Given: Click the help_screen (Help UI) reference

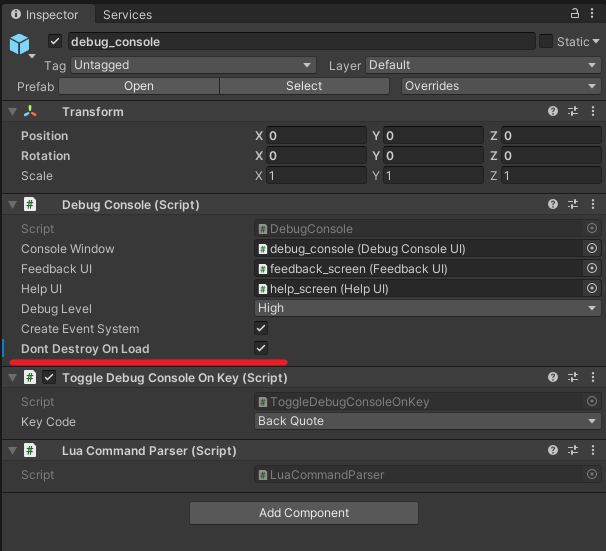Looking at the screenshot, I should 419,289.
